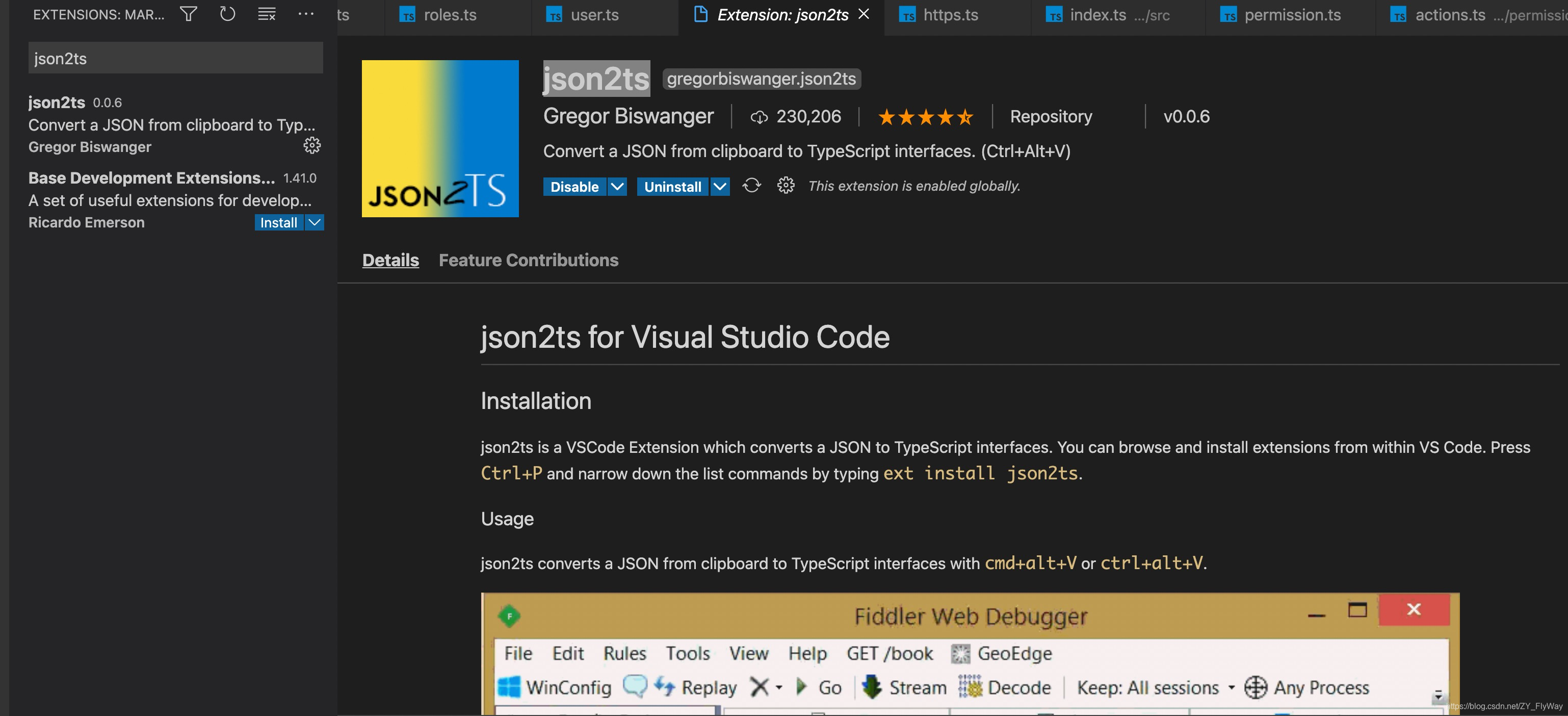Expand the Uninstall button dropdown arrow
Screen dimensions: 1568x716
click(720, 185)
